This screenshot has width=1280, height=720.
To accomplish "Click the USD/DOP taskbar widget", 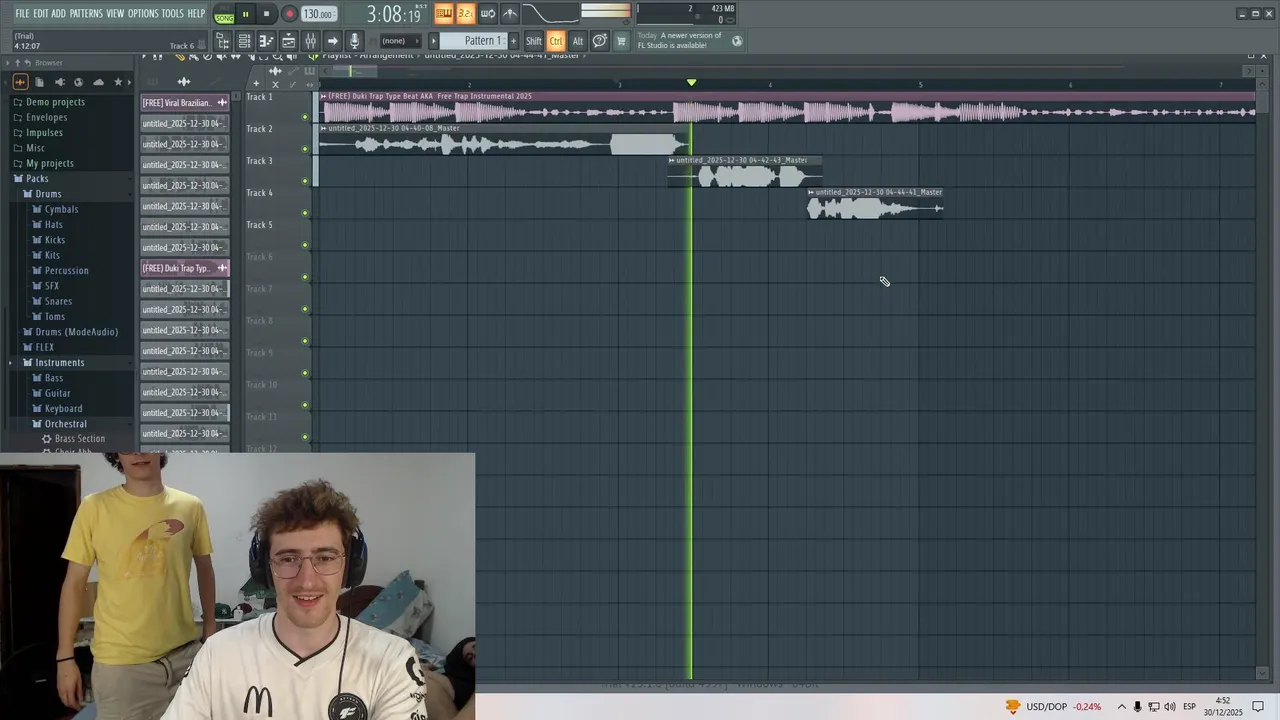I will [1053, 707].
